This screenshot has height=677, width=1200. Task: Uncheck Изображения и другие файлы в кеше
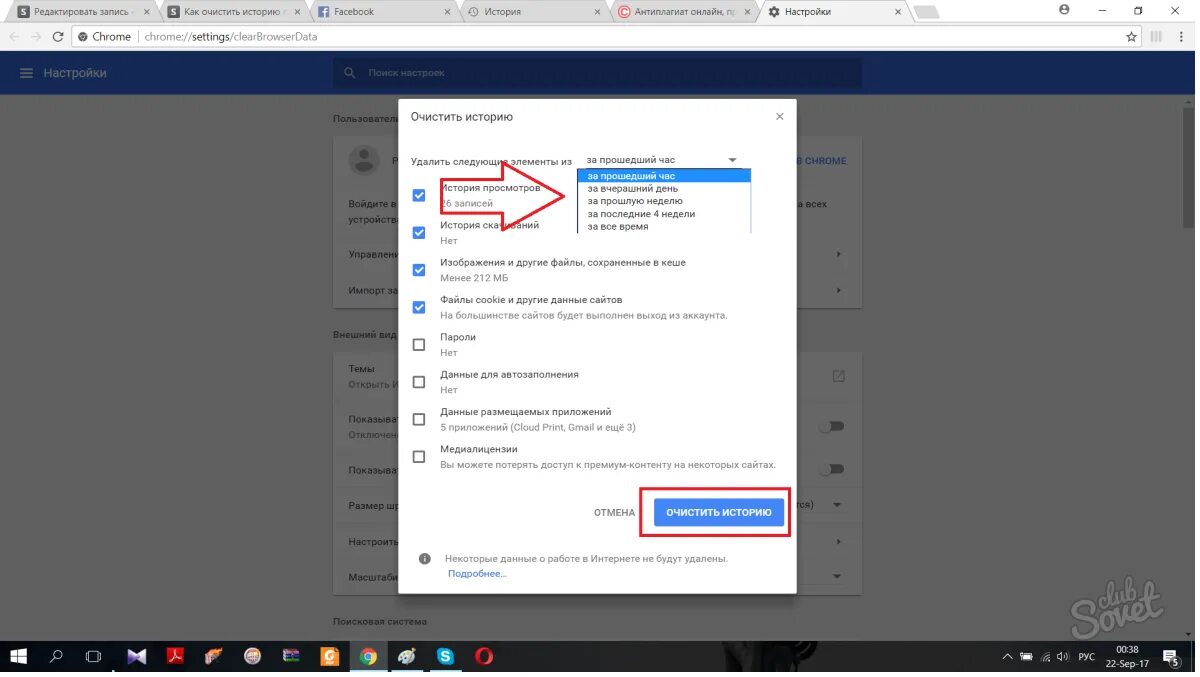[419, 270]
